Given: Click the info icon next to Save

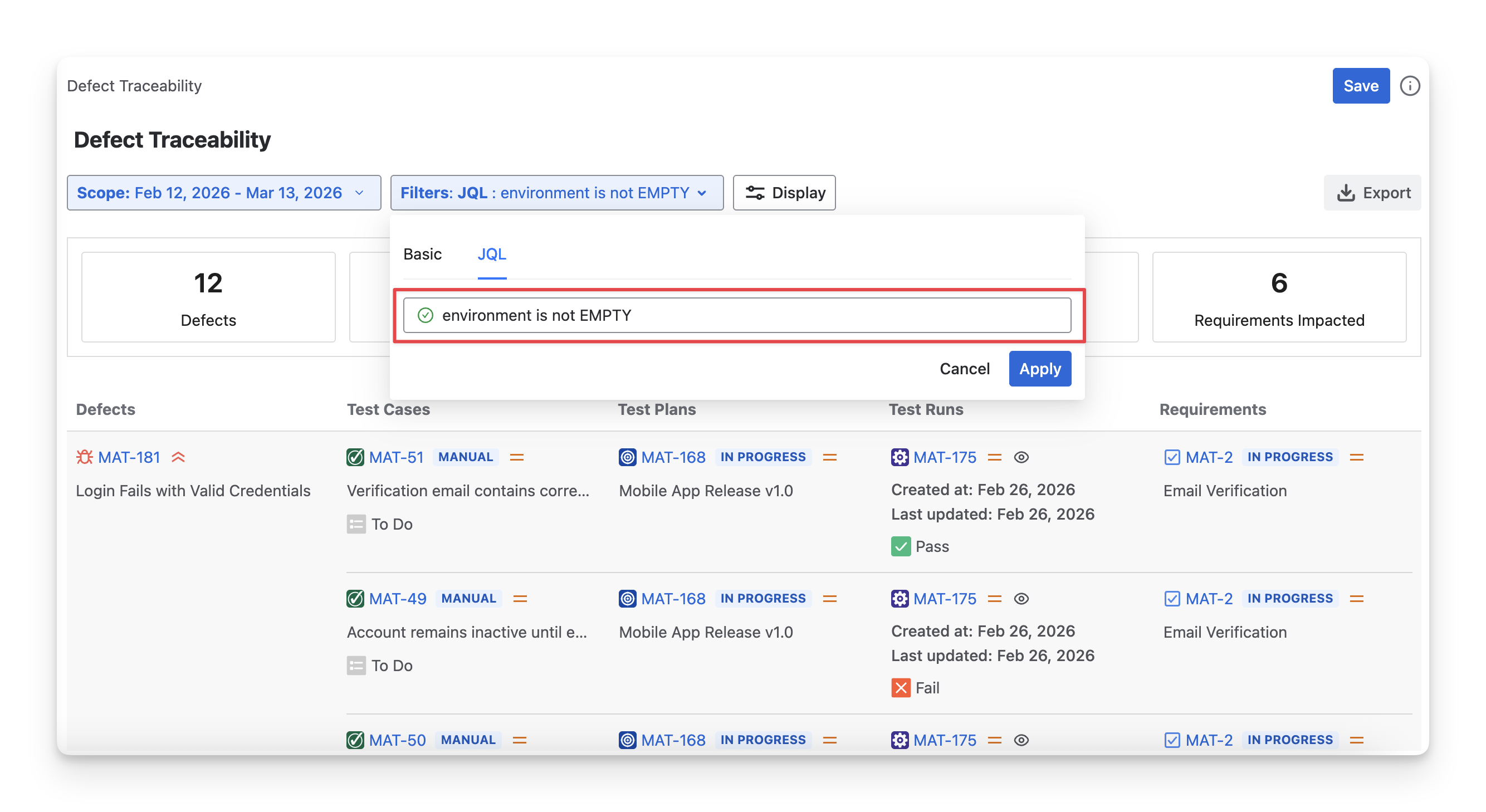Looking at the screenshot, I should (x=1409, y=86).
